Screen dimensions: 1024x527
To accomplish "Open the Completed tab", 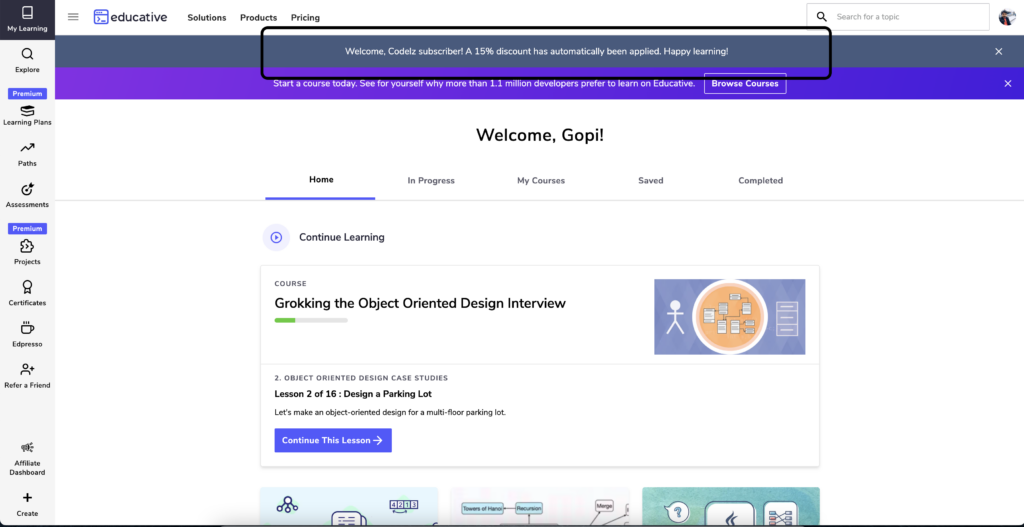I will click(760, 181).
